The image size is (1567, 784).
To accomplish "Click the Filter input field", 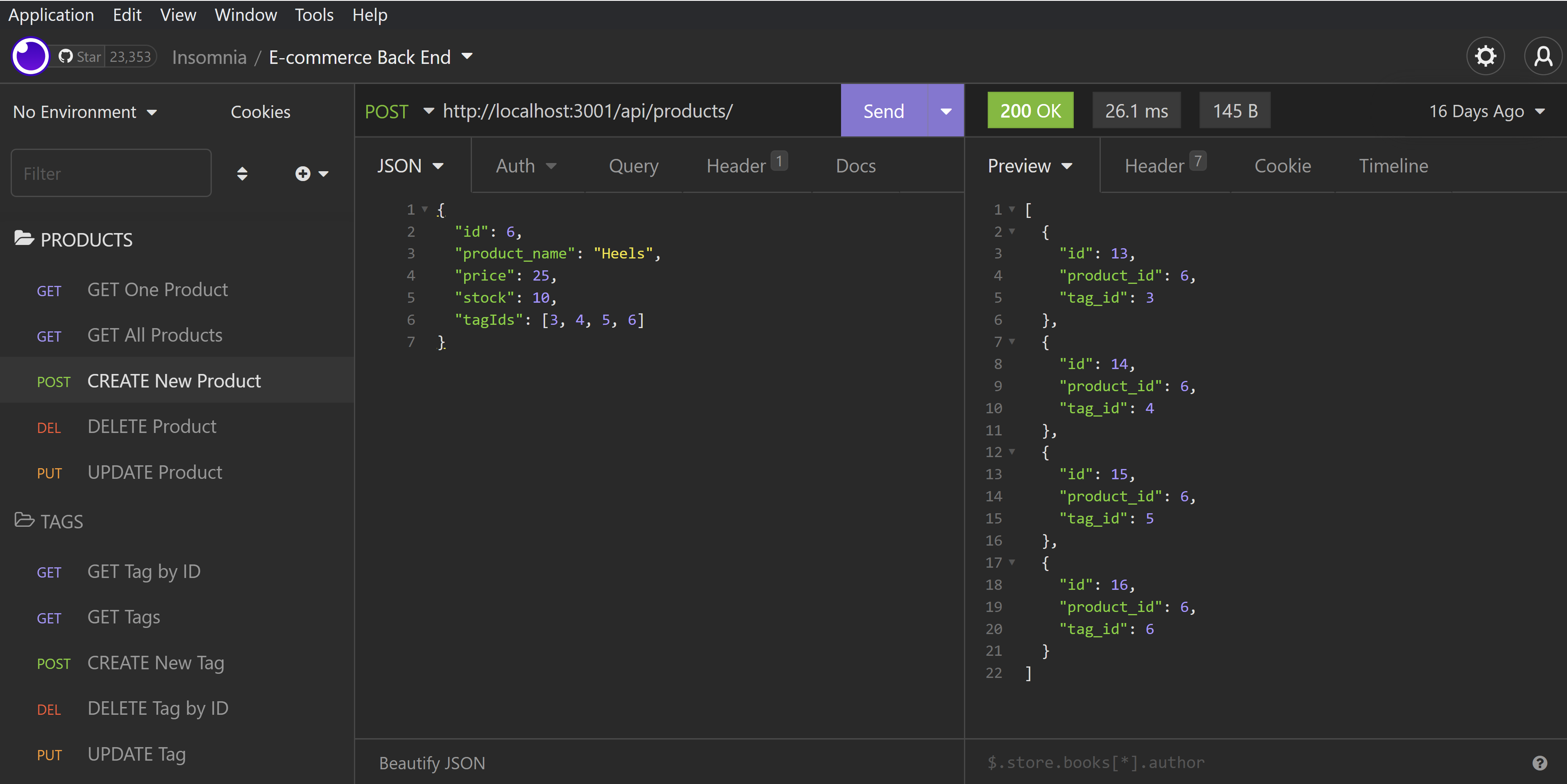I will 111,173.
